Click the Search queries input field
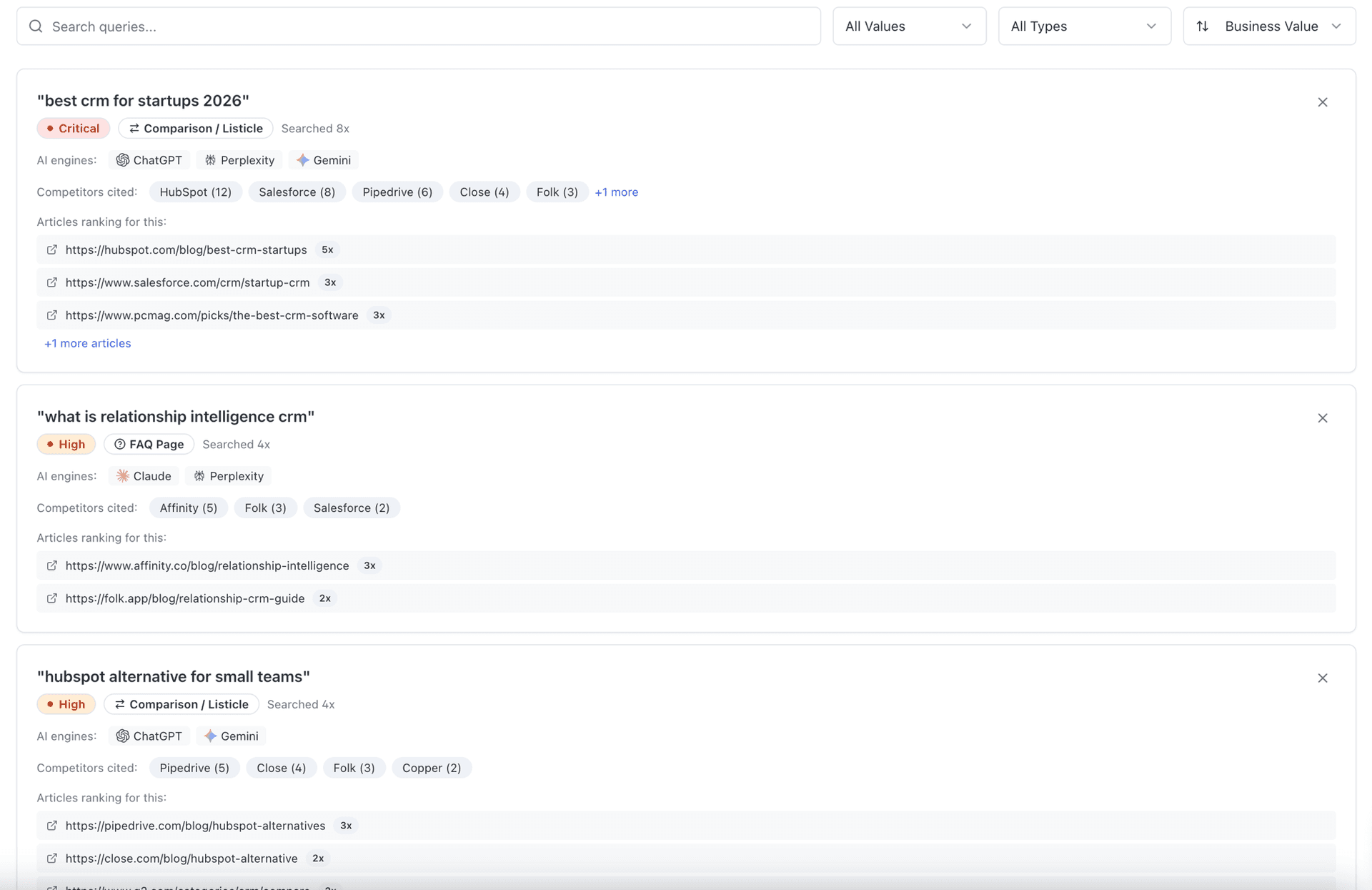The width and height of the screenshot is (1372, 890). pyautogui.click(x=429, y=26)
